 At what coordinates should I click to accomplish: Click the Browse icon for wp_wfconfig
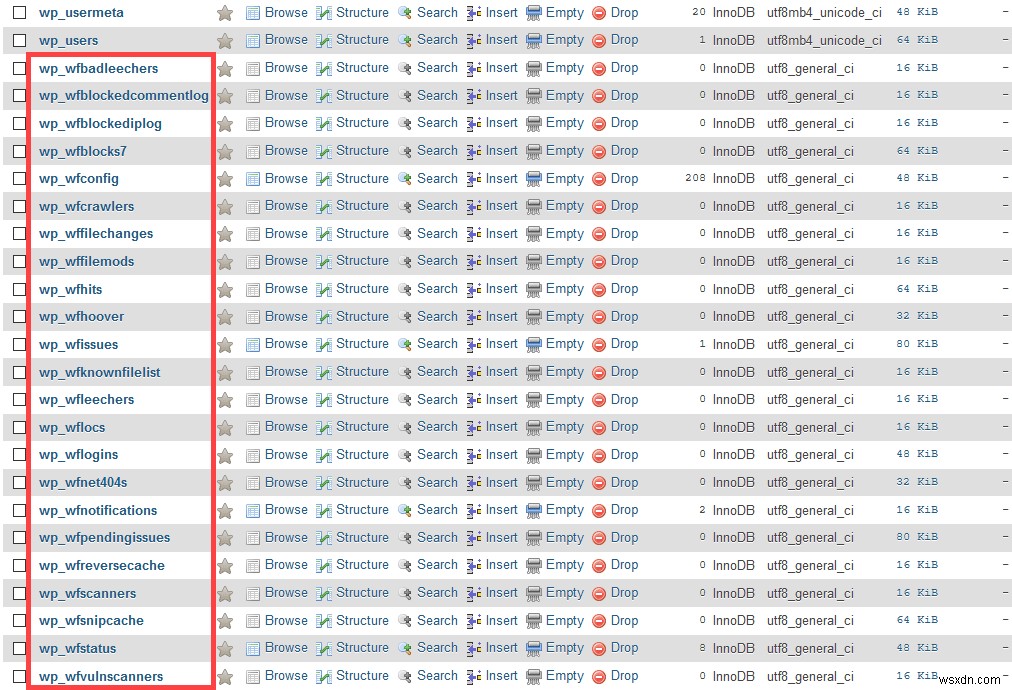pyautogui.click(x=252, y=178)
